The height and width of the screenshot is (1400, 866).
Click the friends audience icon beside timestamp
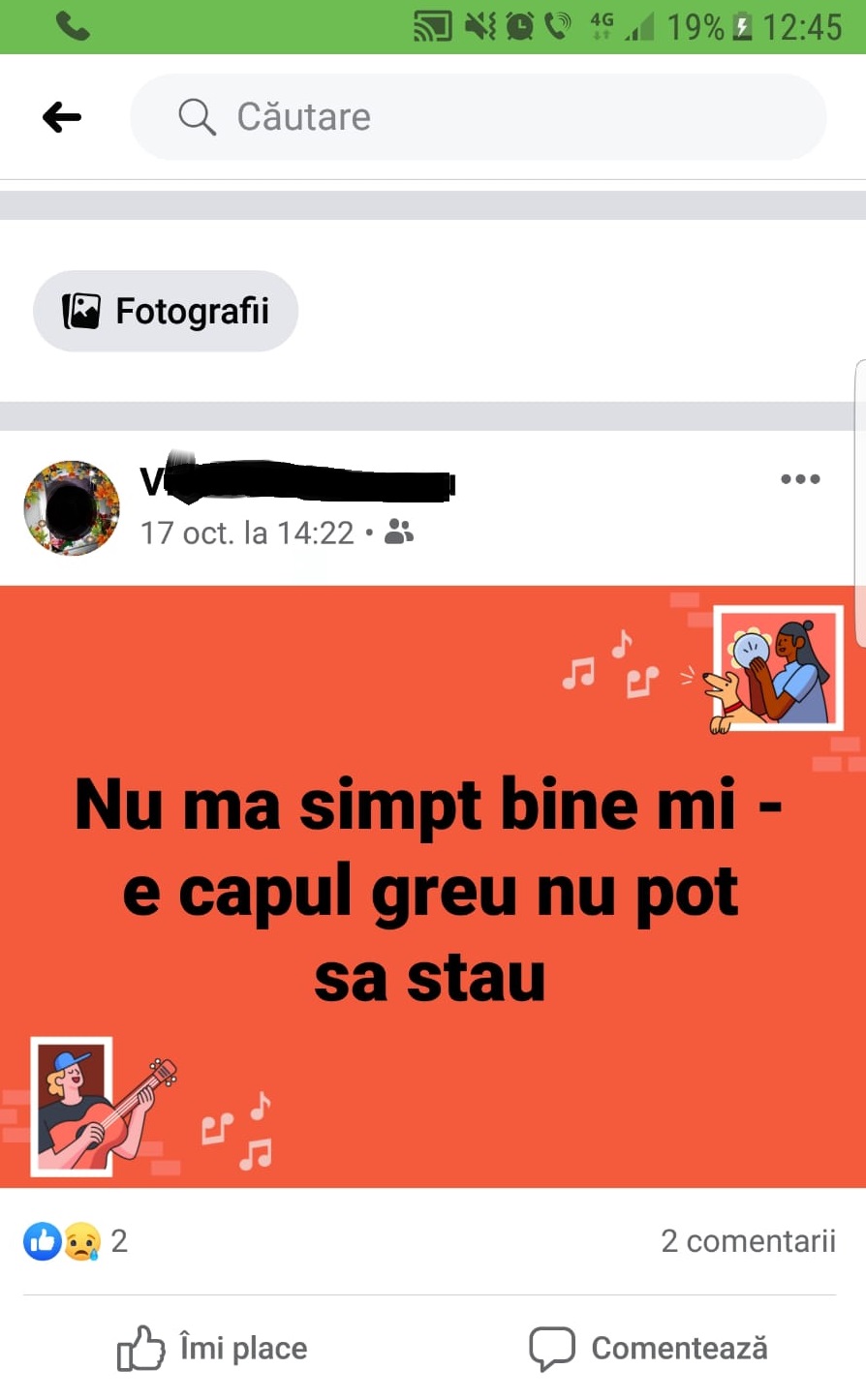tap(399, 532)
